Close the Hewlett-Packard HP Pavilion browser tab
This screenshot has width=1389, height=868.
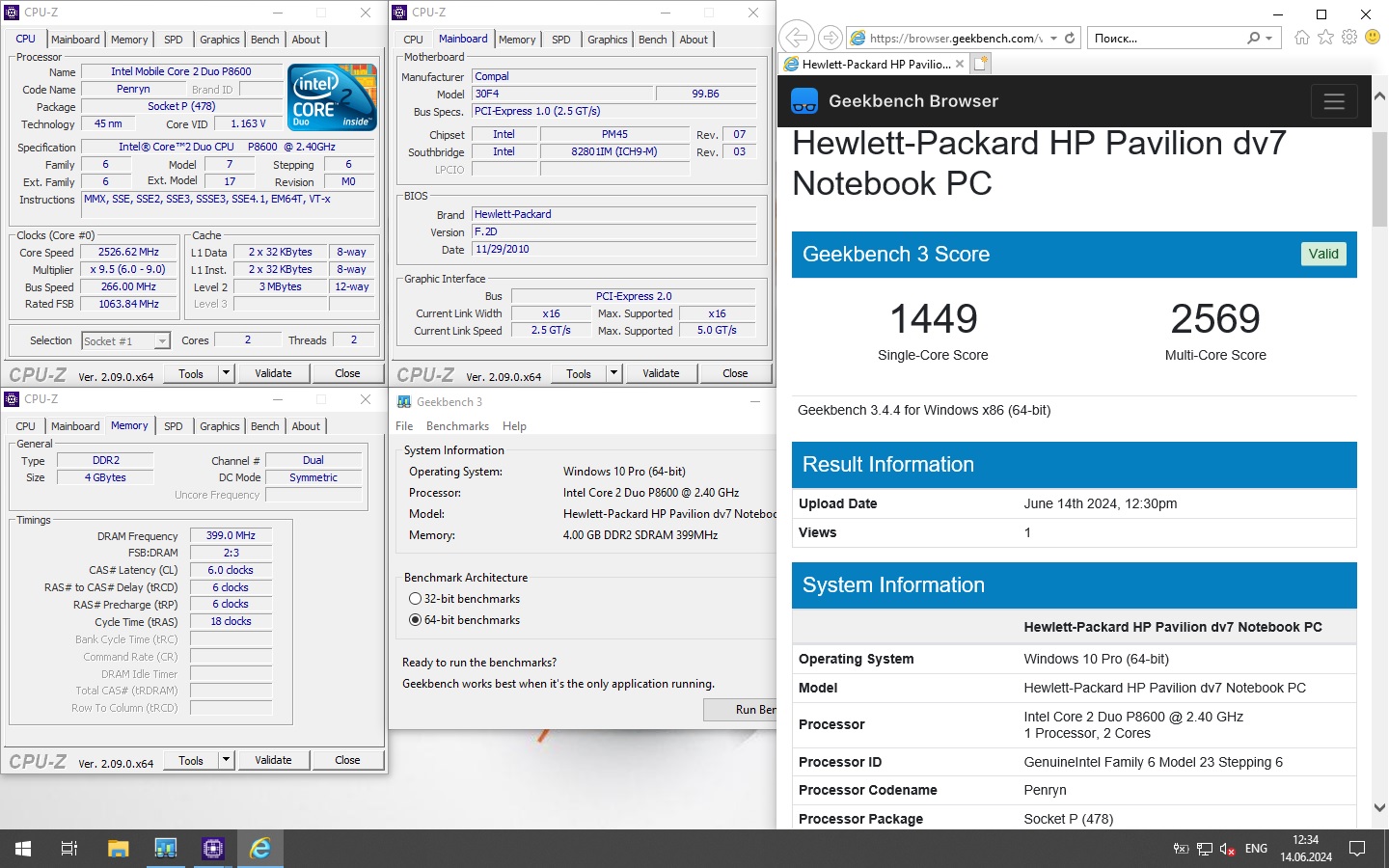(x=960, y=64)
